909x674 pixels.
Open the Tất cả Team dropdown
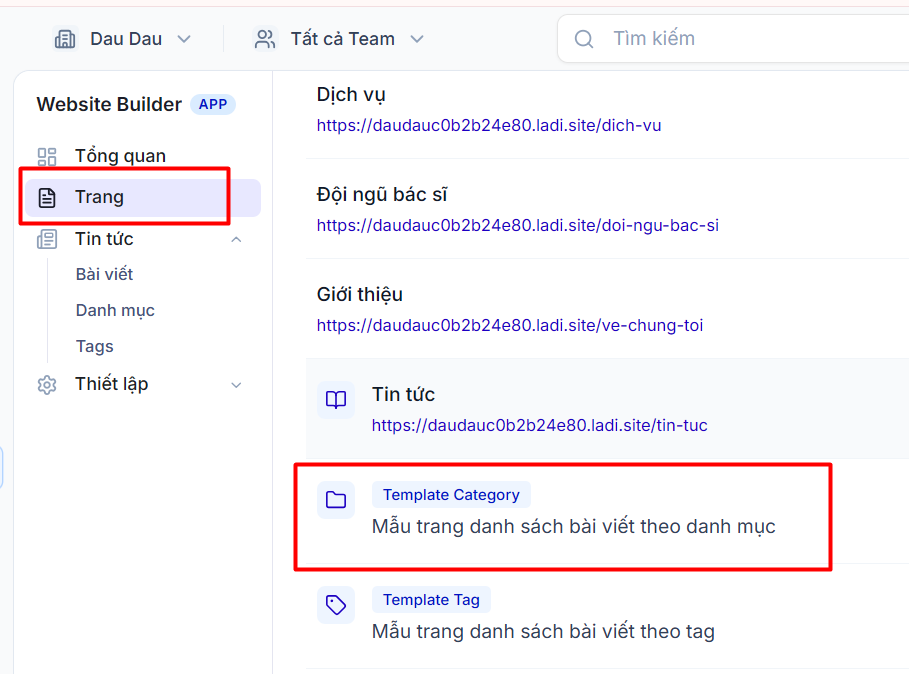click(340, 39)
